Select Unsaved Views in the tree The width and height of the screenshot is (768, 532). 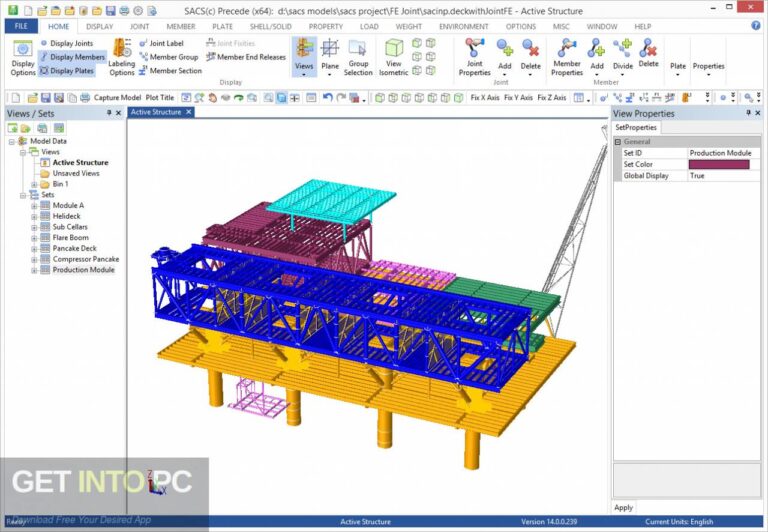point(76,173)
